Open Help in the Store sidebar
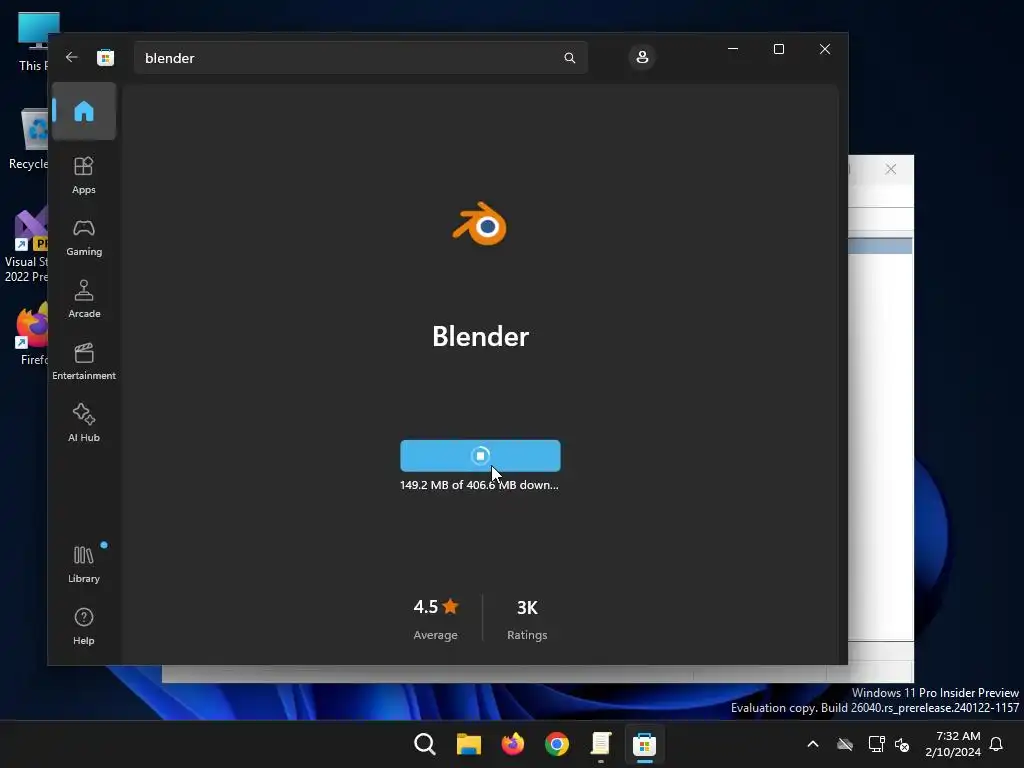The image size is (1024, 768). [84, 626]
